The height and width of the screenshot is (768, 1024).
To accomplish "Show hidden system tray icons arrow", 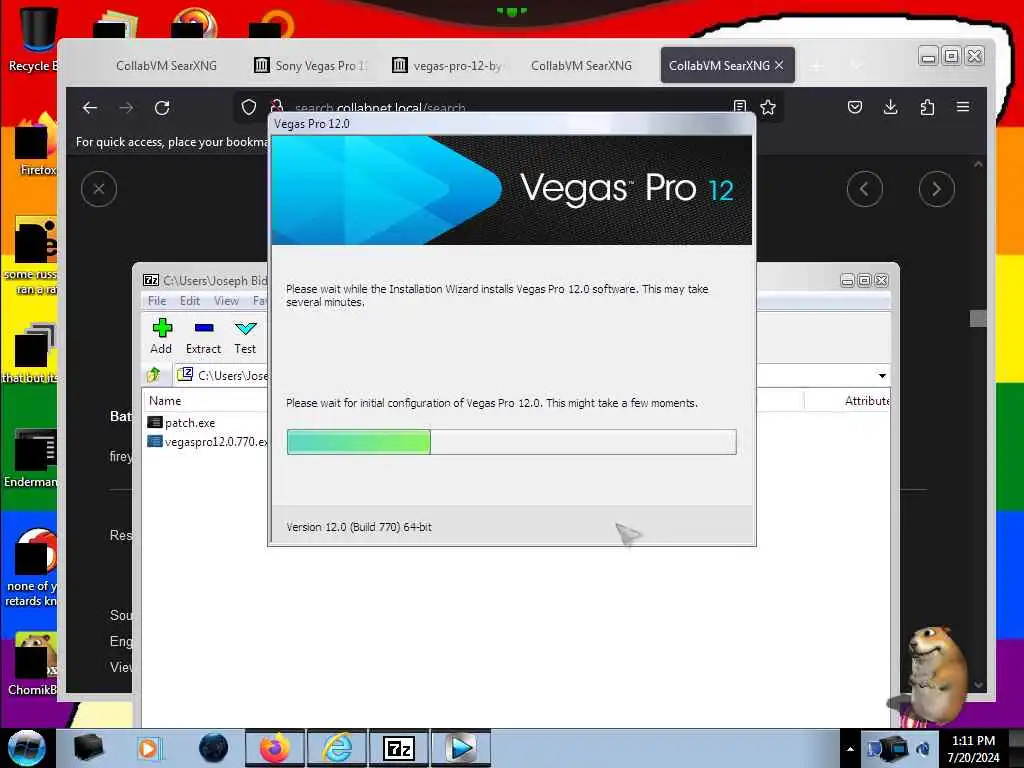I will [x=850, y=749].
